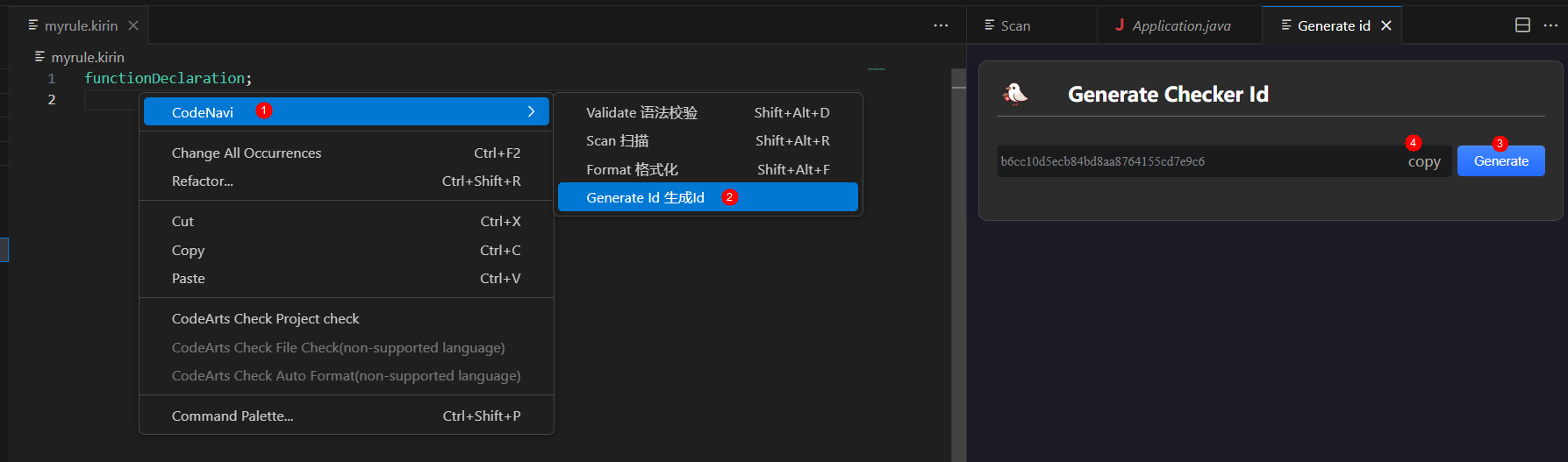Click the myrule.kirin breadcrumb
Image resolution: width=1568 pixels, height=462 pixels.
(80, 57)
